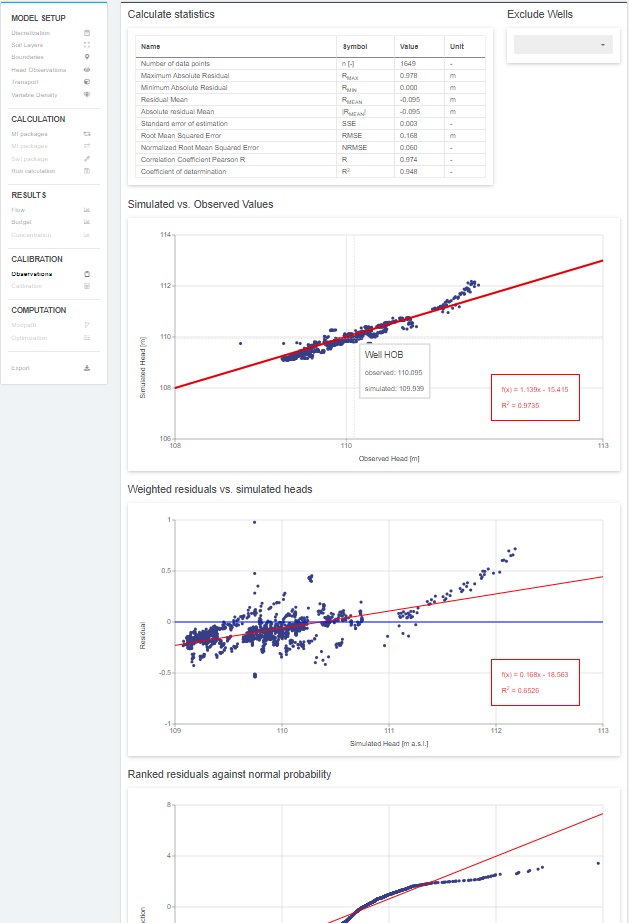This screenshot has height=923, width=629.
Task: Open the Exclude Wells dropdown
Action: (562, 44)
